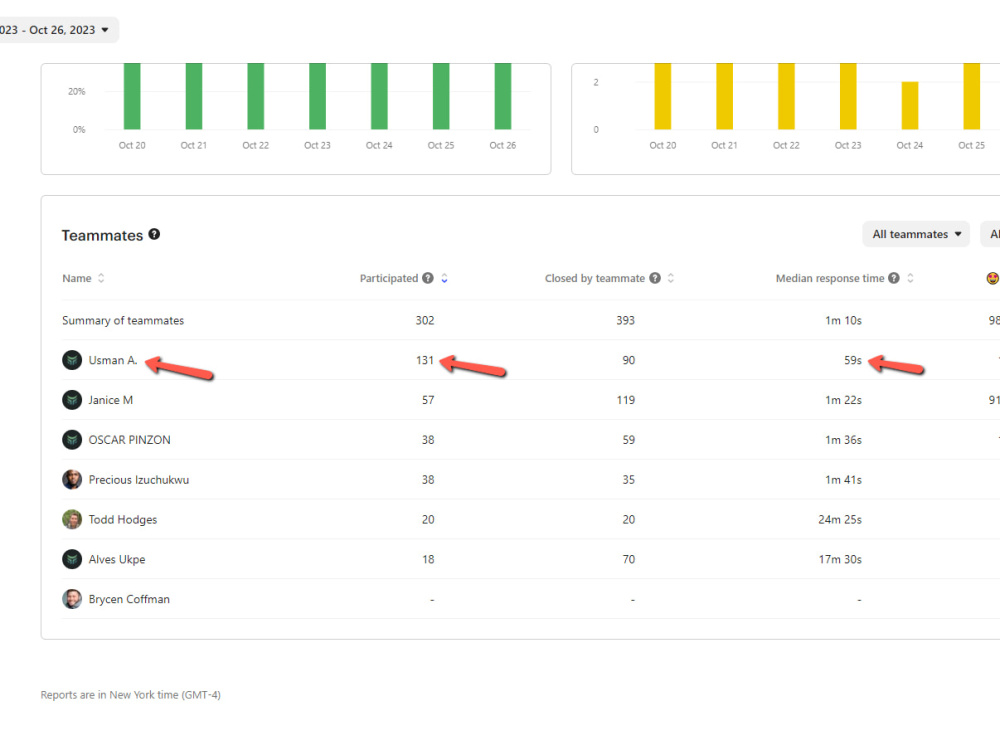Click Alves Ukpe avatar icon

72,559
